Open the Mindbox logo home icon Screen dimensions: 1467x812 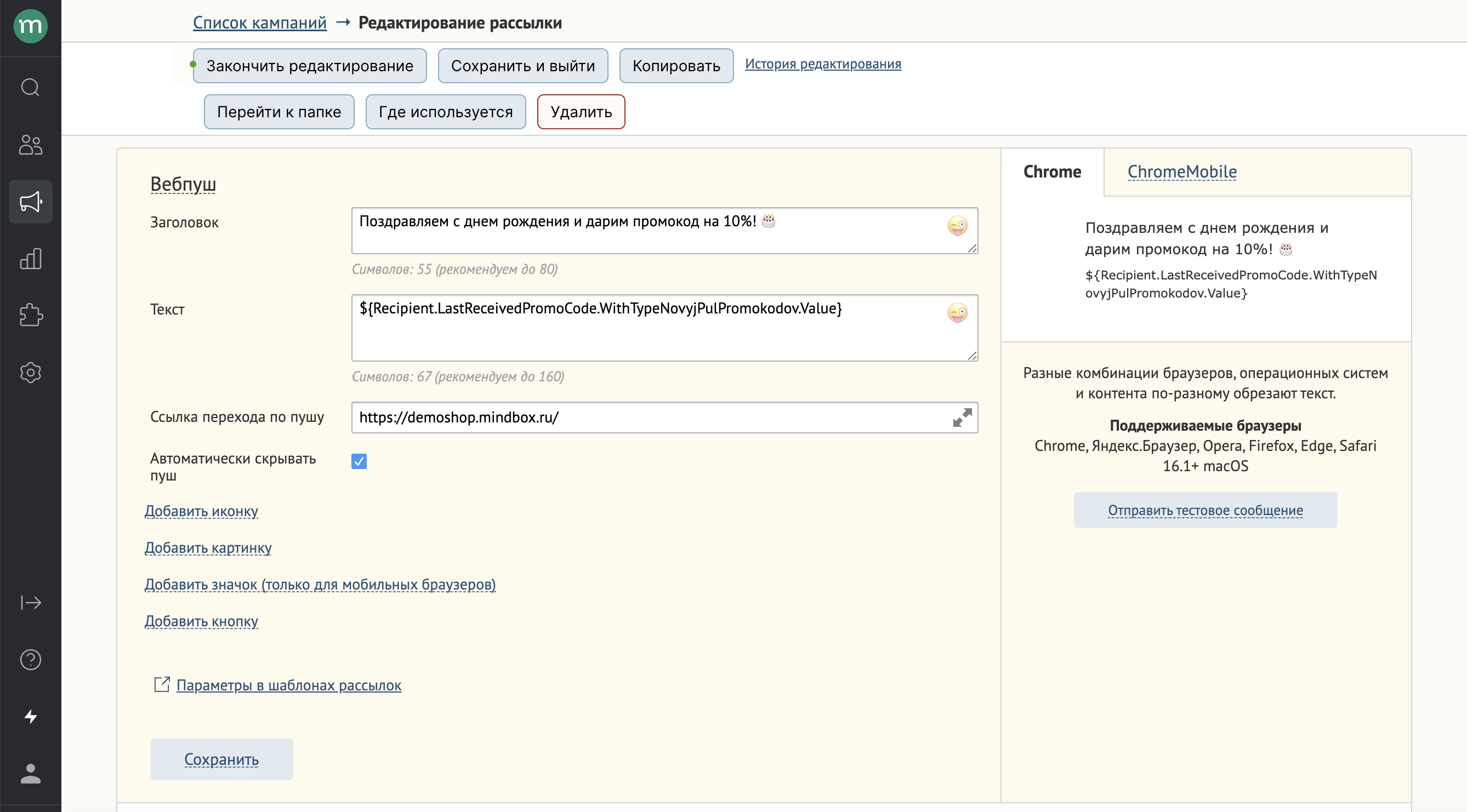pyautogui.click(x=30, y=26)
